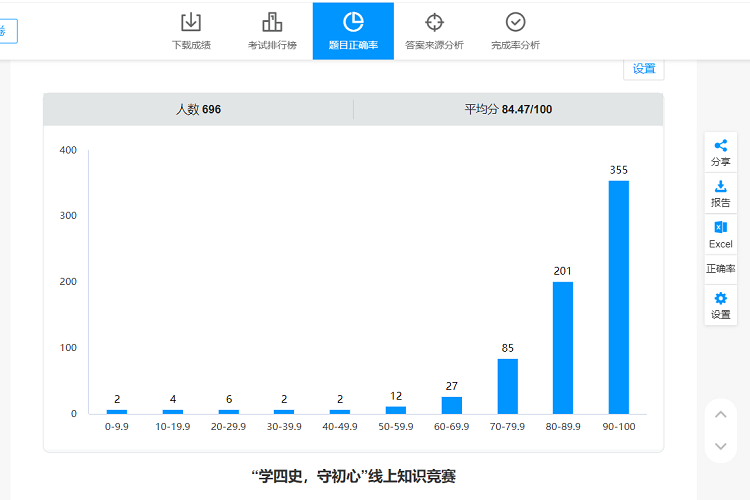Click the 60-69.9 bar labeled 27

coord(452,405)
